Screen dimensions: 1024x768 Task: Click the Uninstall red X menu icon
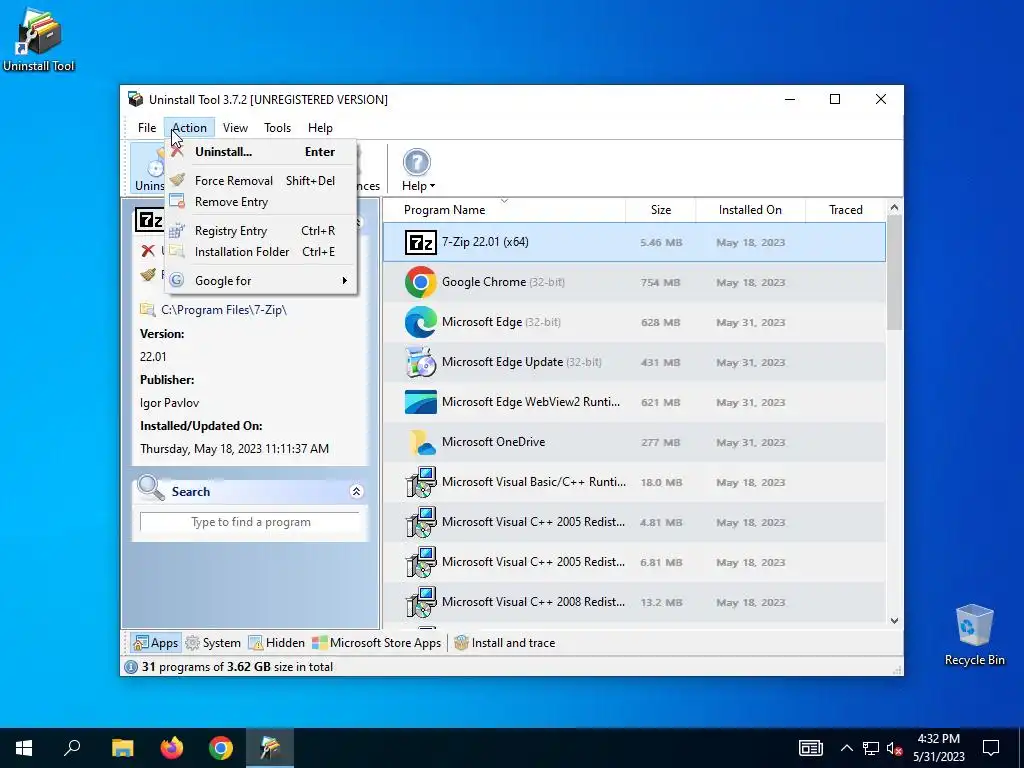177,152
